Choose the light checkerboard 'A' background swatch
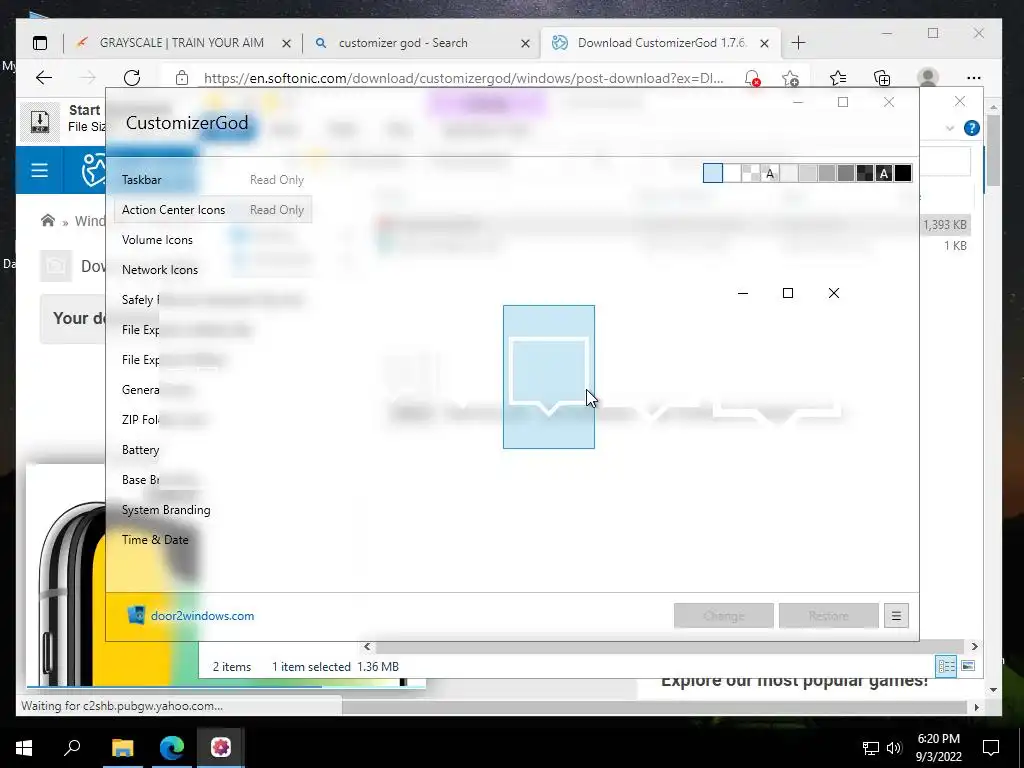Viewport: 1024px width, 768px height. pos(770,173)
